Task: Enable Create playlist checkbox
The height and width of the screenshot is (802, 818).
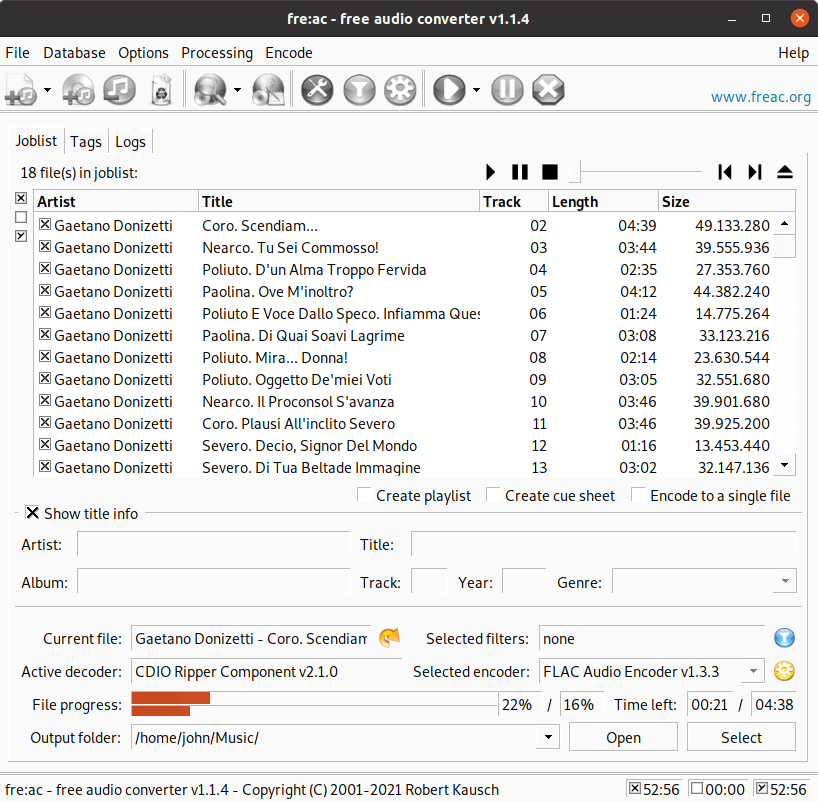Action: pyautogui.click(x=364, y=495)
